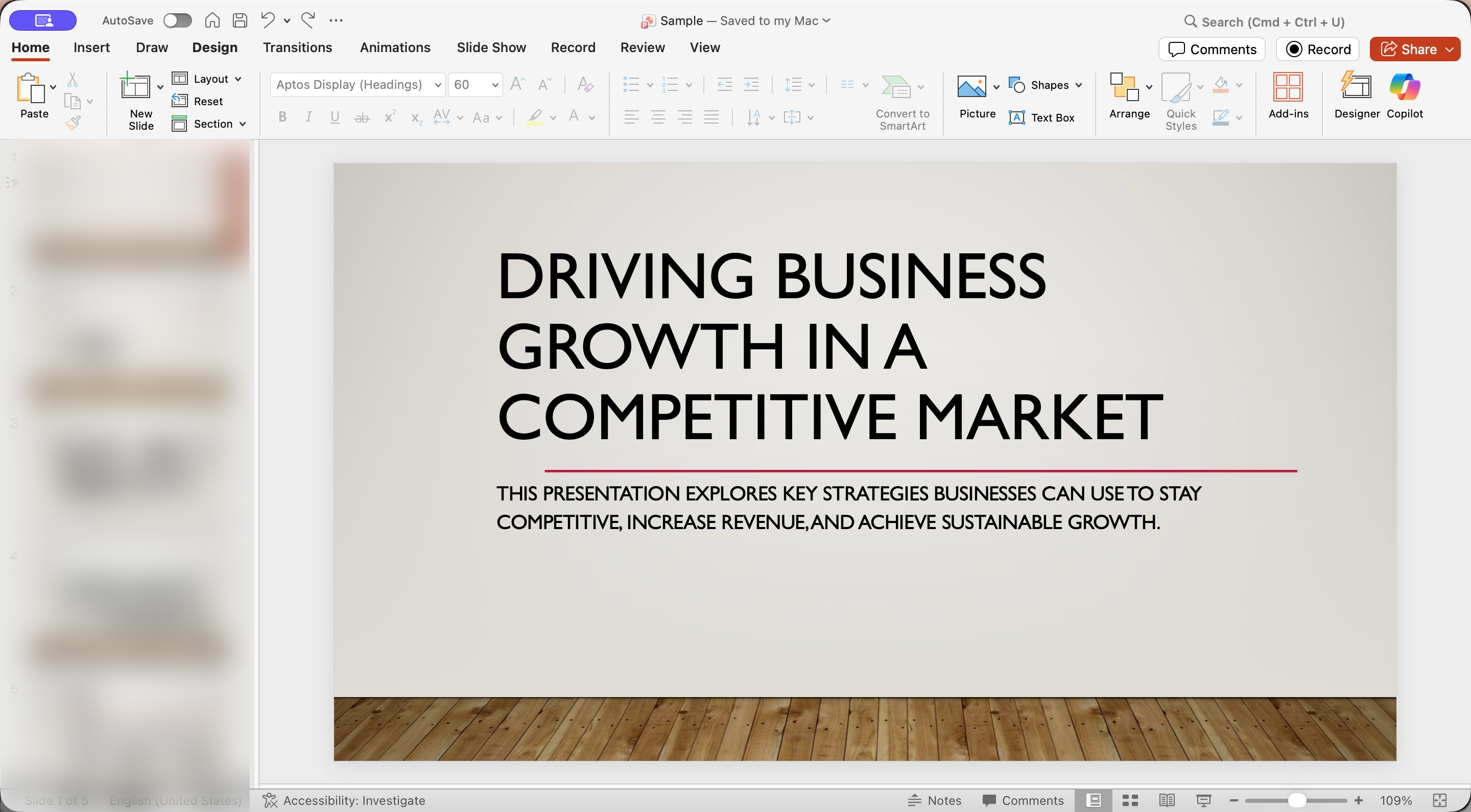
Task: Expand the font size dropdown
Action: (x=494, y=85)
